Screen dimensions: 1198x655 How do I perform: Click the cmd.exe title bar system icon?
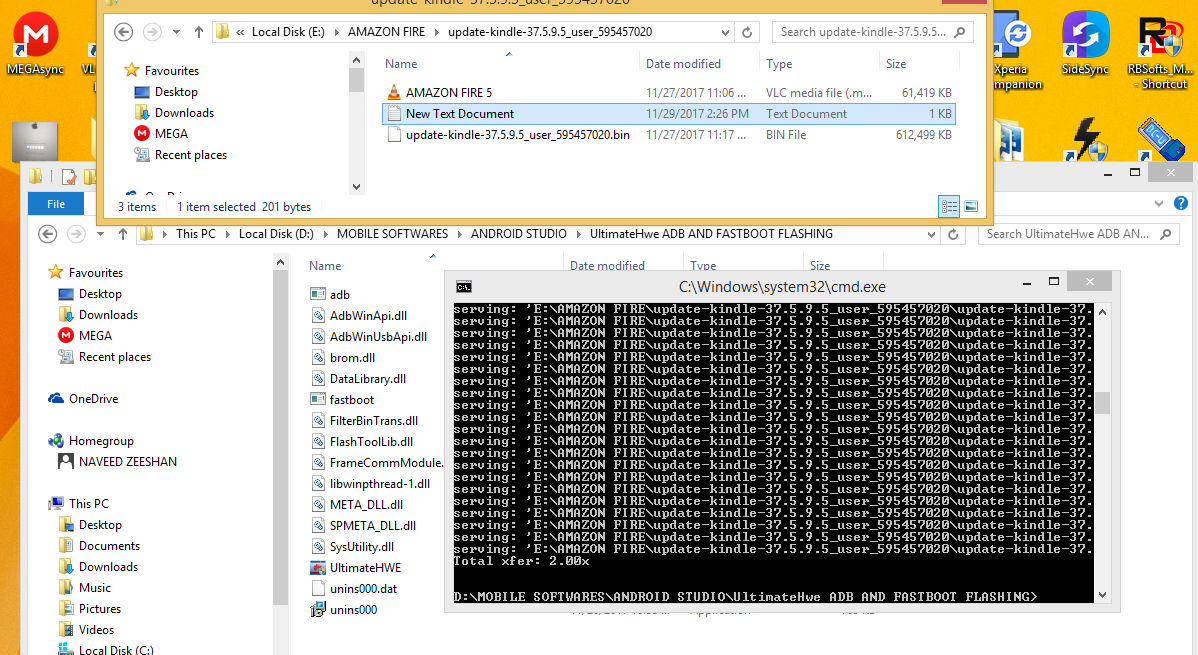click(x=464, y=287)
